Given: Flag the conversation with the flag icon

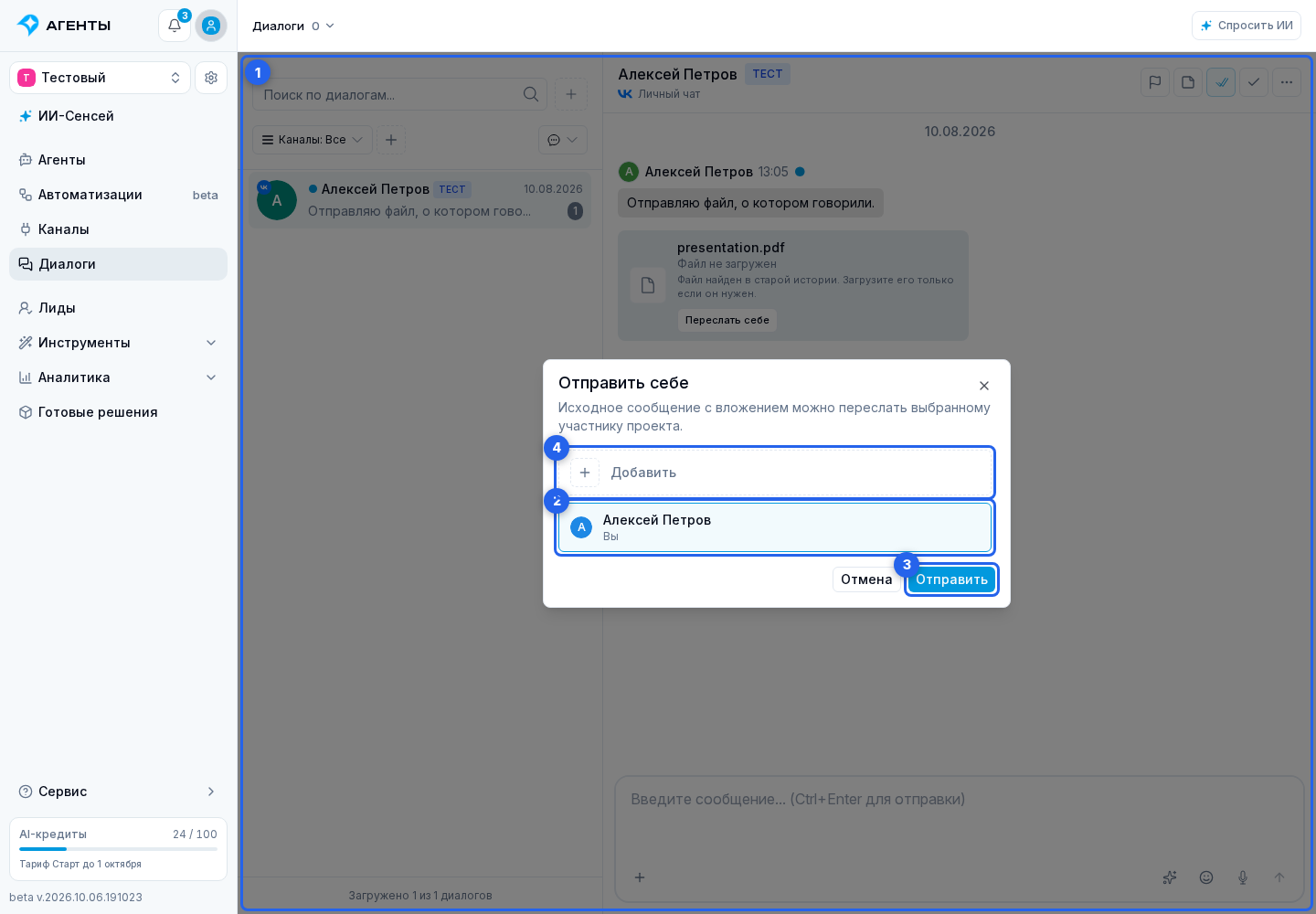Looking at the screenshot, I should [x=1155, y=82].
